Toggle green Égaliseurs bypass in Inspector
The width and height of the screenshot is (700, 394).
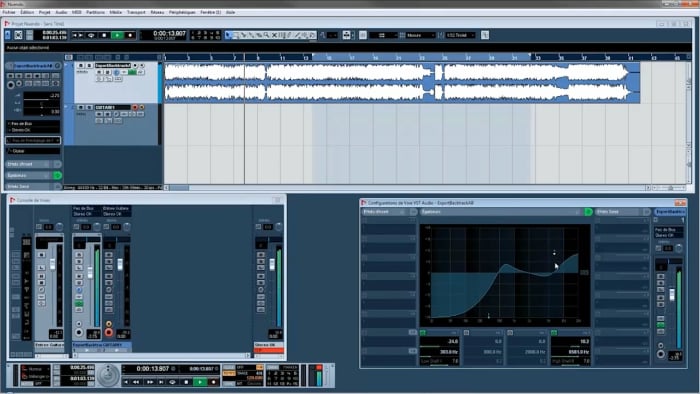pyautogui.click(x=58, y=175)
